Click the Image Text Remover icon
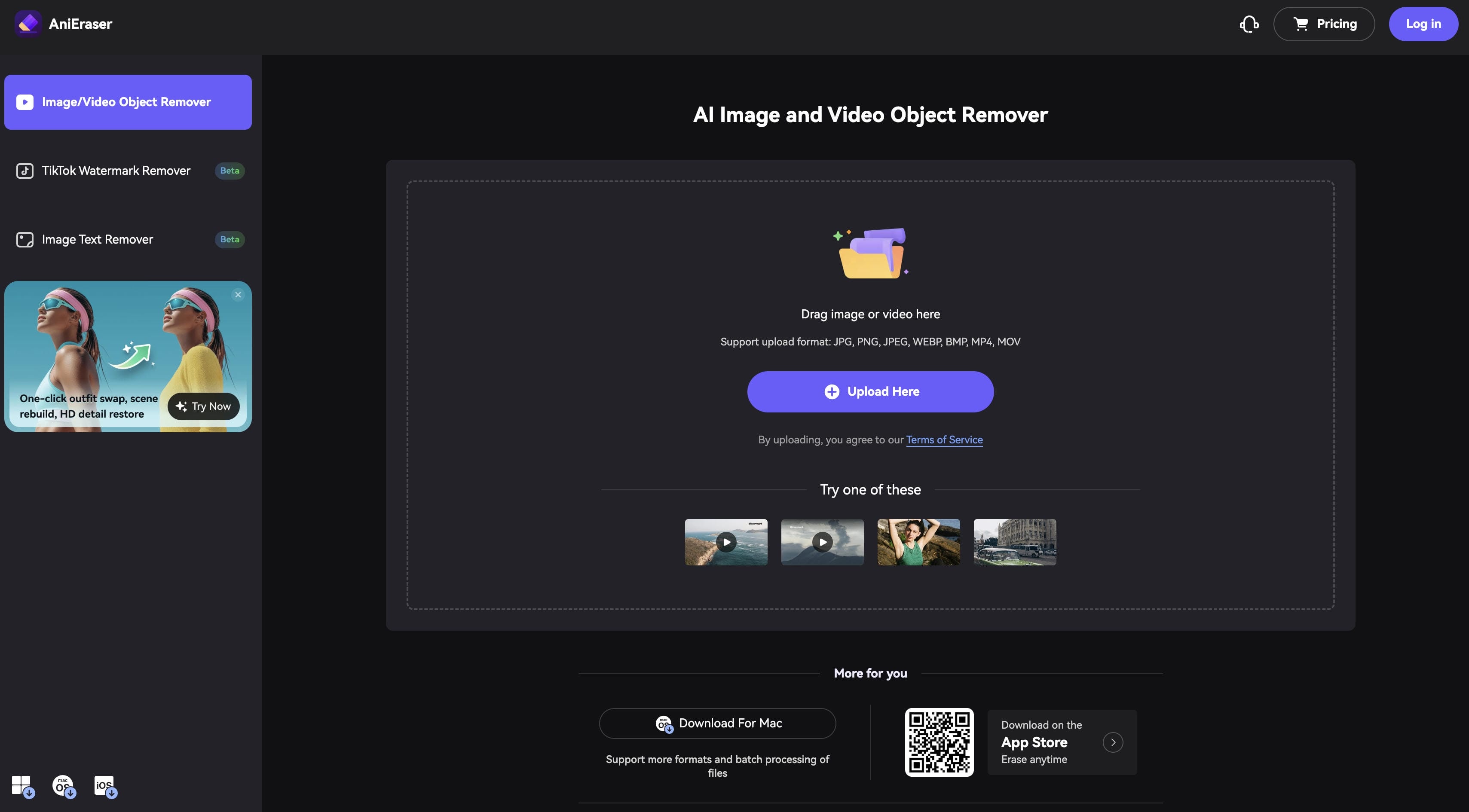Image resolution: width=1469 pixels, height=812 pixels. [x=24, y=239]
